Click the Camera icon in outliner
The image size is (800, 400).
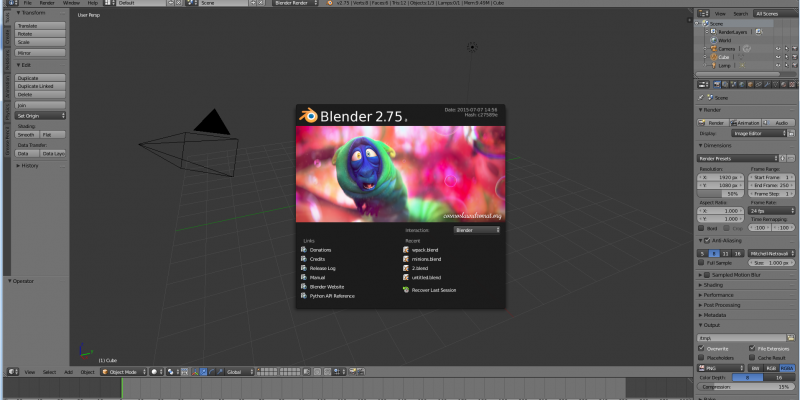pyautogui.click(x=713, y=48)
